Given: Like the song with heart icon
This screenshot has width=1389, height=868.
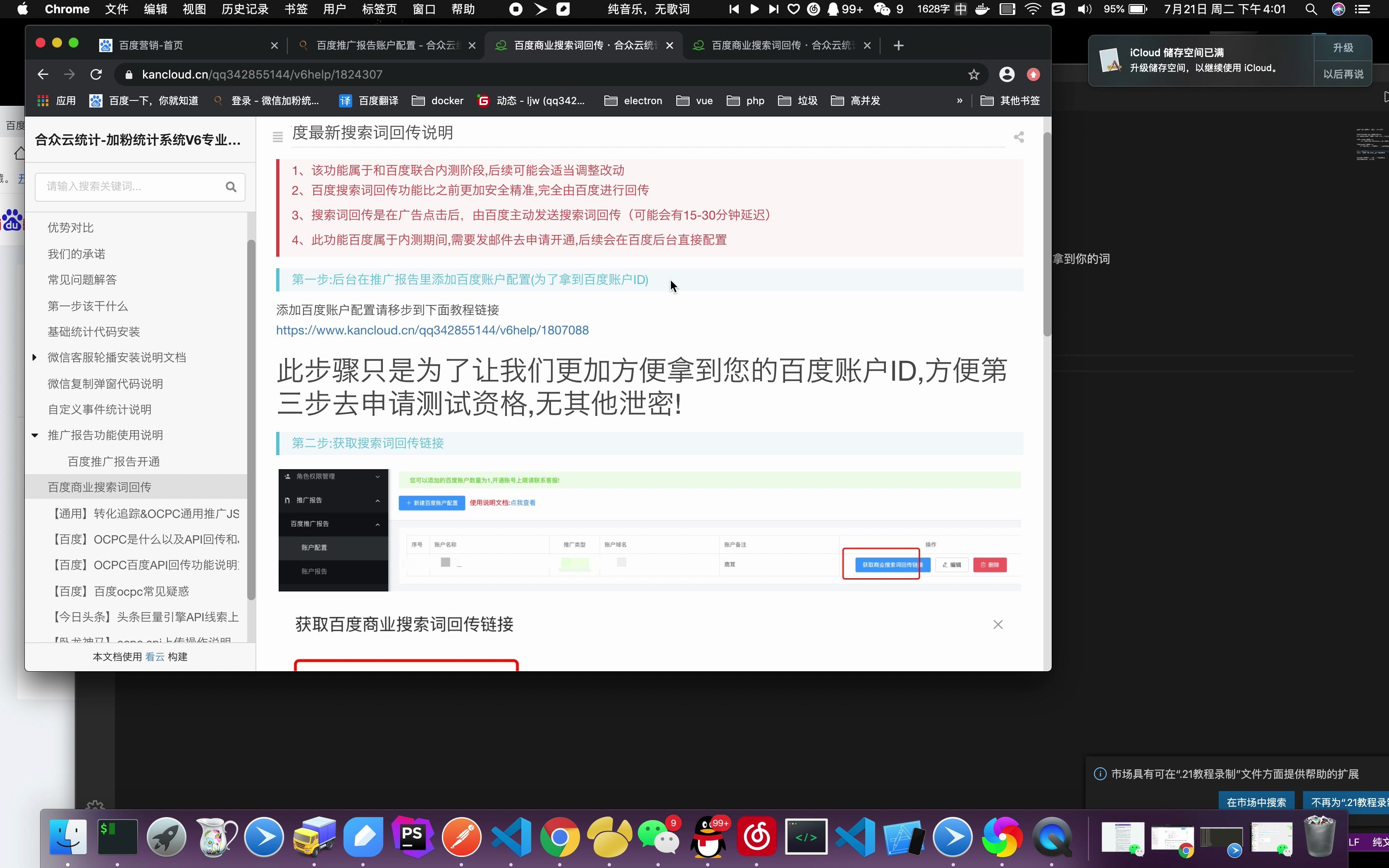Looking at the screenshot, I should tap(793, 9).
